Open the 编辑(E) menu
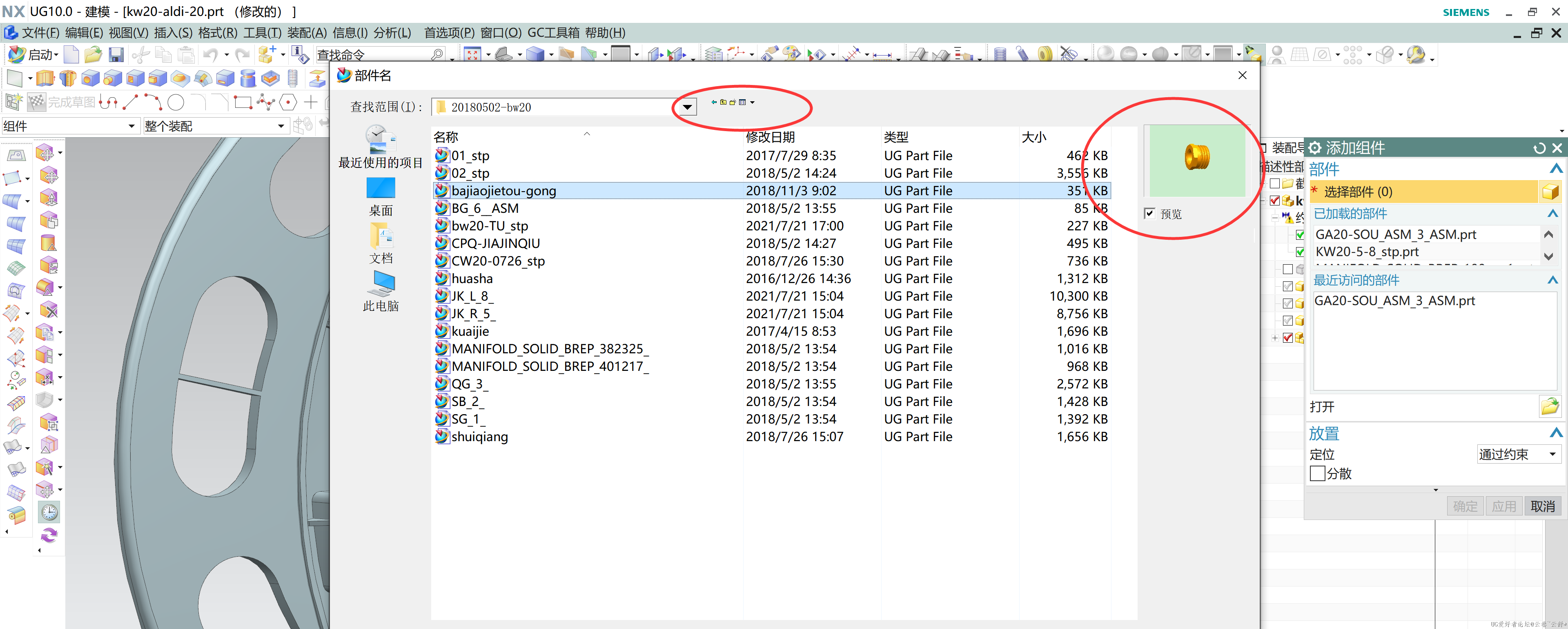 [84, 33]
